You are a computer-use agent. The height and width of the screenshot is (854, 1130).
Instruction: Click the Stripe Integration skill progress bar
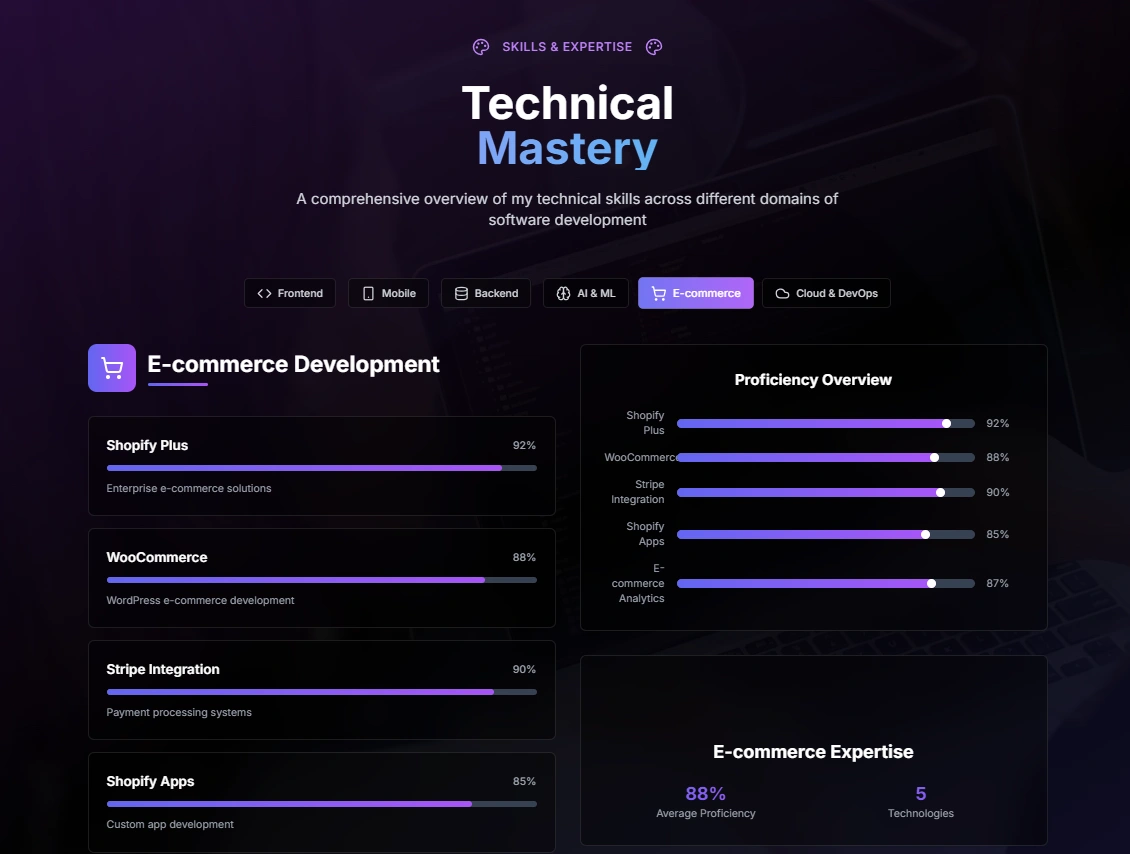pyautogui.click(x=321, y=692)
